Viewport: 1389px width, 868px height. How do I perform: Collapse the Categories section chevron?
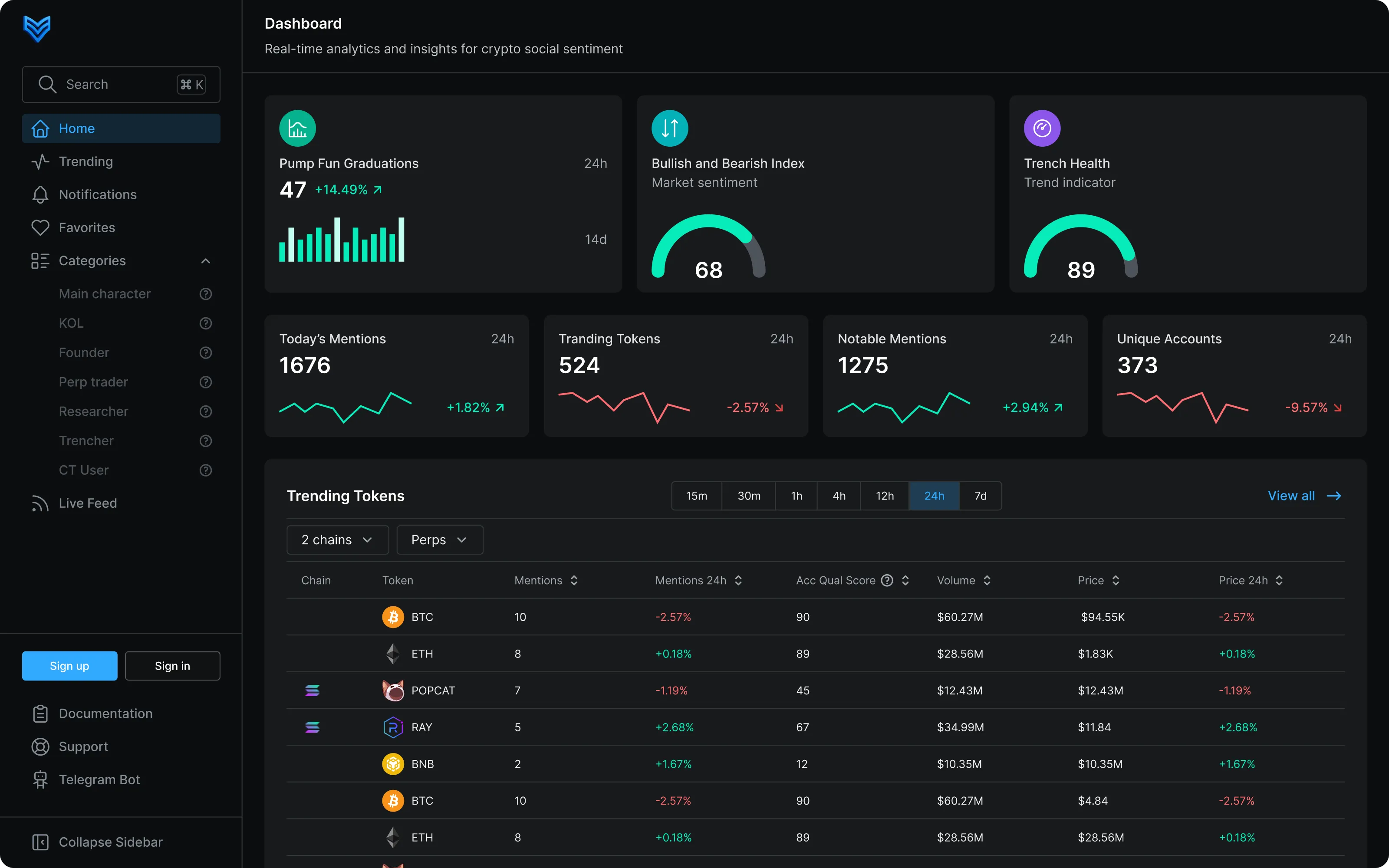coord(205,261)
